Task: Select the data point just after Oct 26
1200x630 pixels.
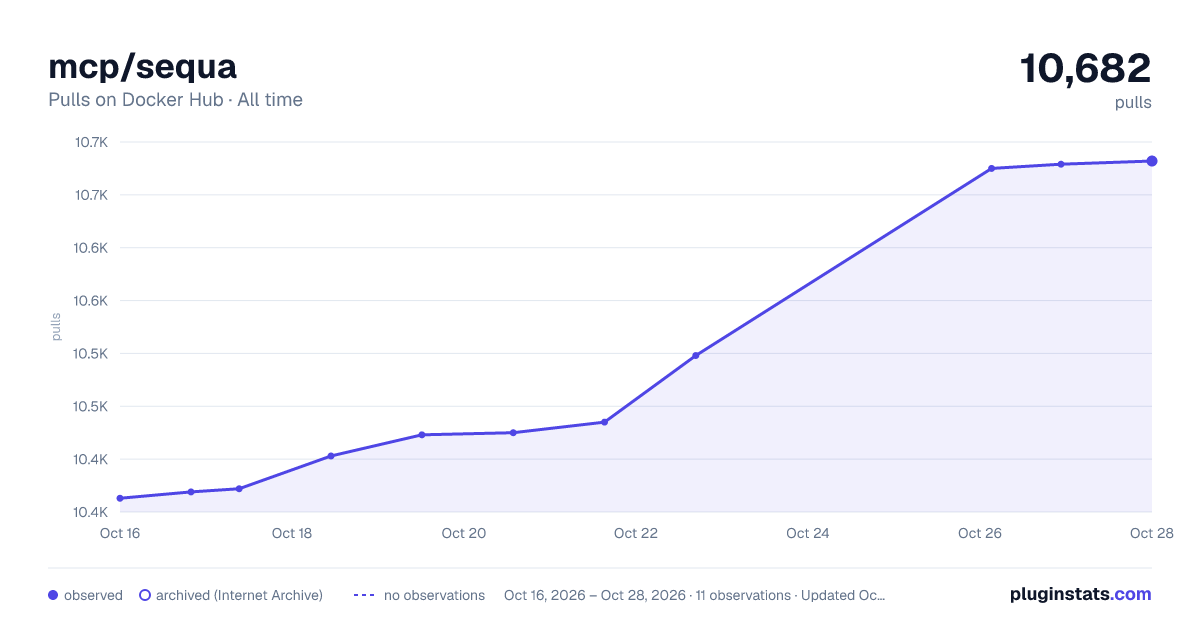Action: (991, 168)
